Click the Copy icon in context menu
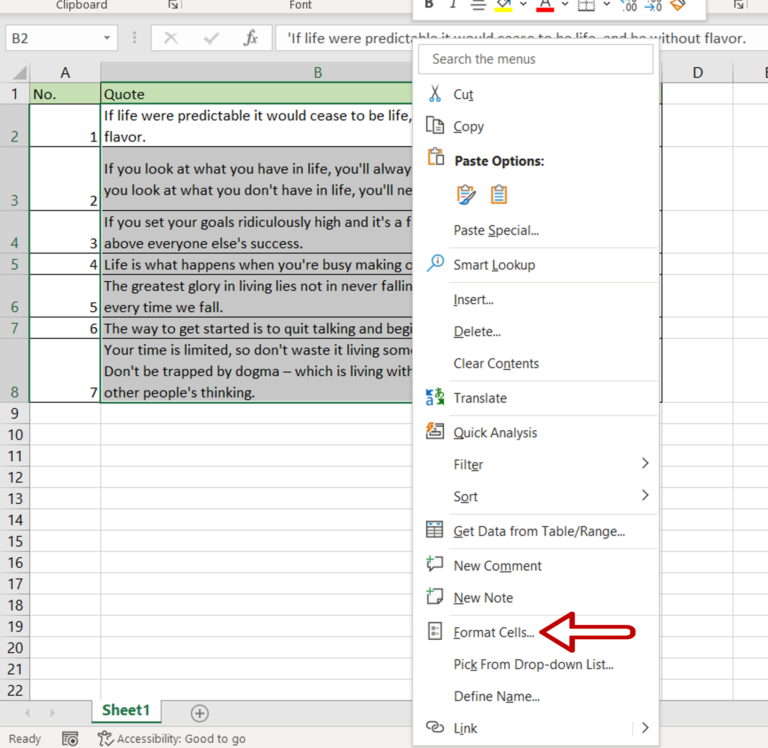 (435, 126)
